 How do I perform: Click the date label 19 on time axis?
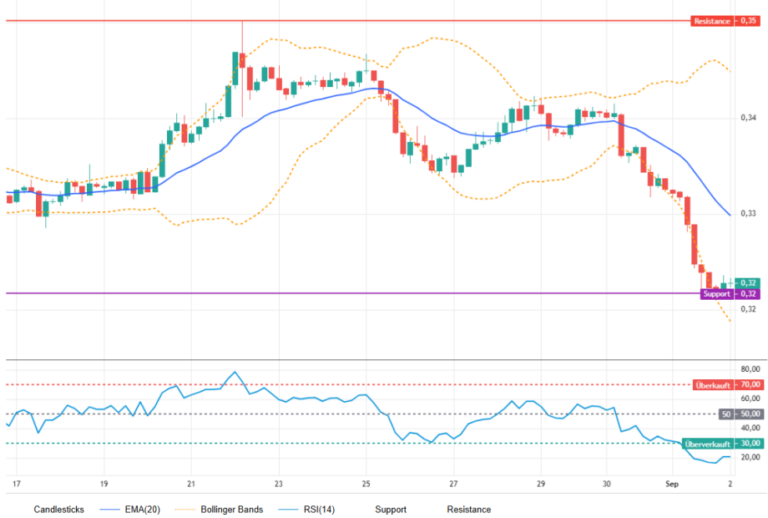pyautogui.click(x=104, y=484)
